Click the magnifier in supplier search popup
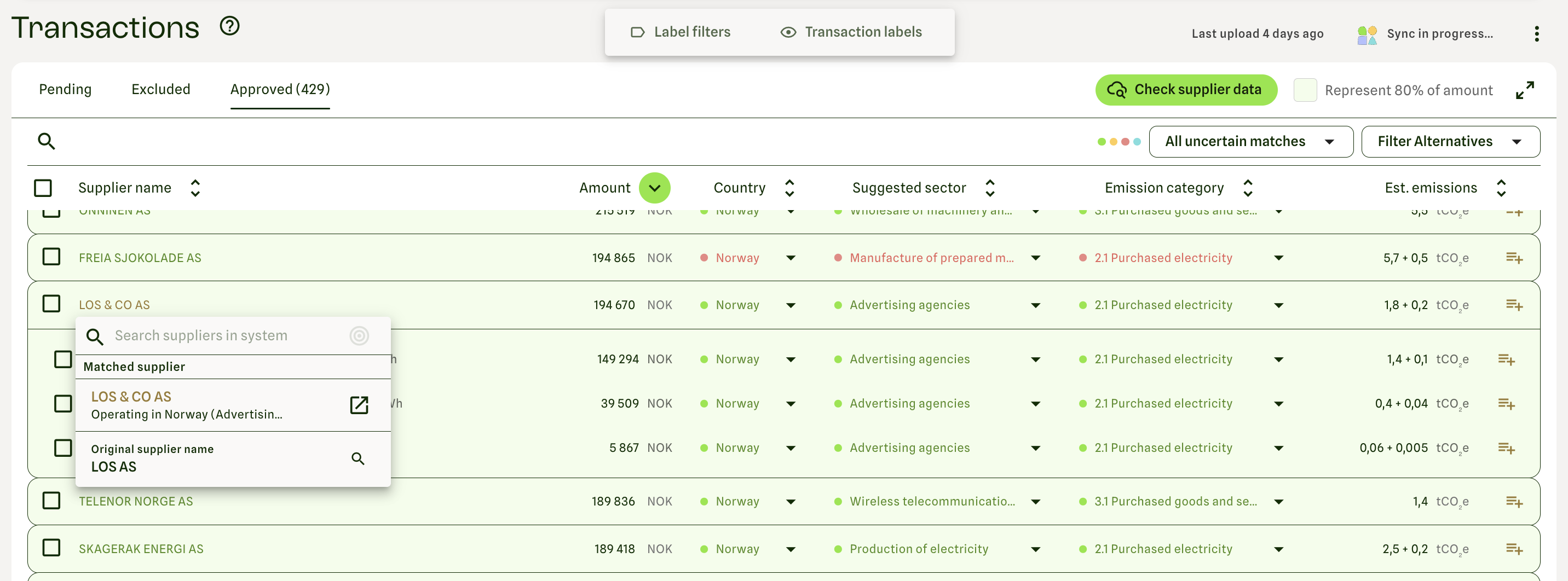The image size is (1568, 581). [x=94, y=336]
